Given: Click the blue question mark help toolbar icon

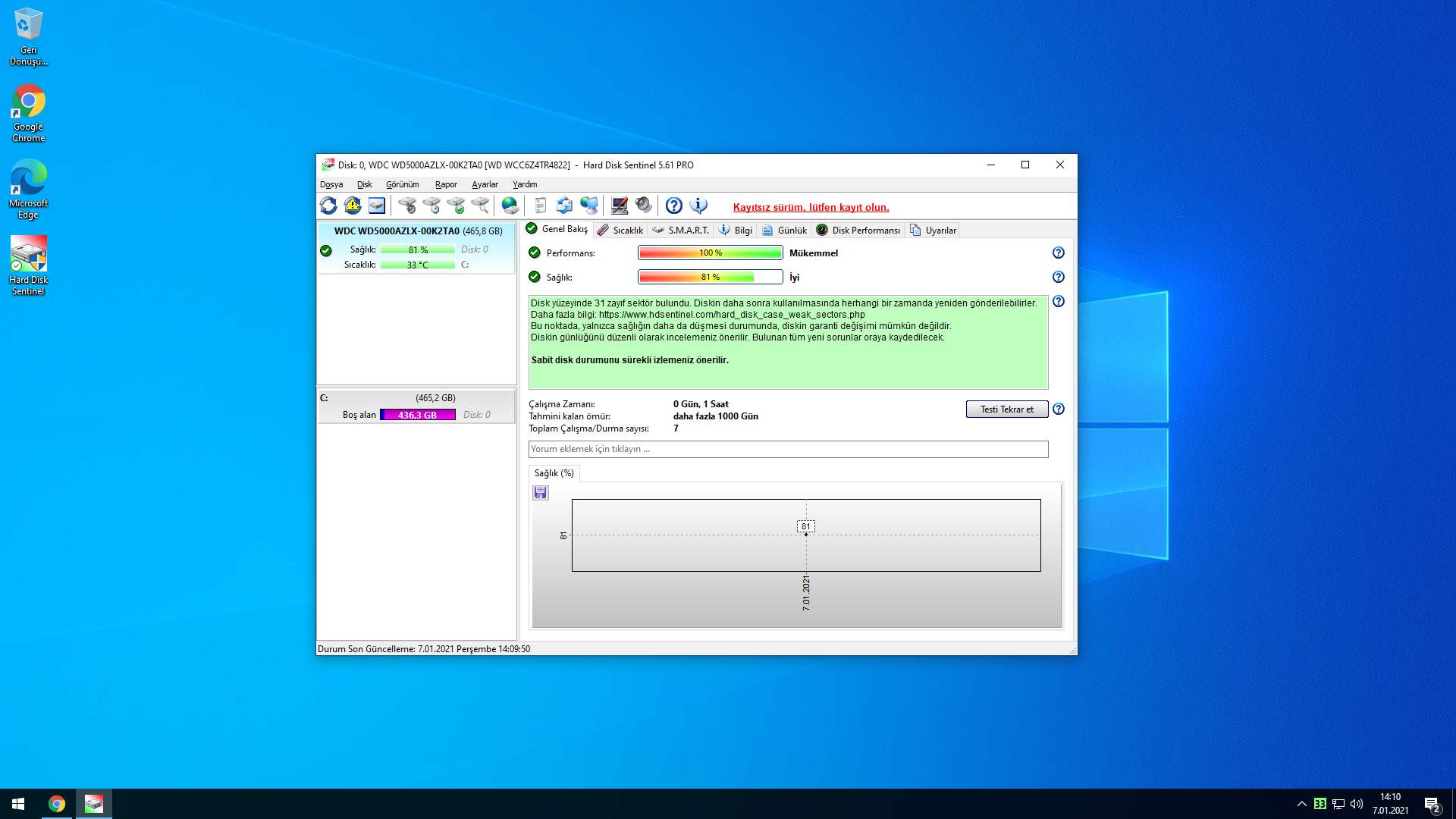Looking at the screenshot, I should tap(674, 206).
